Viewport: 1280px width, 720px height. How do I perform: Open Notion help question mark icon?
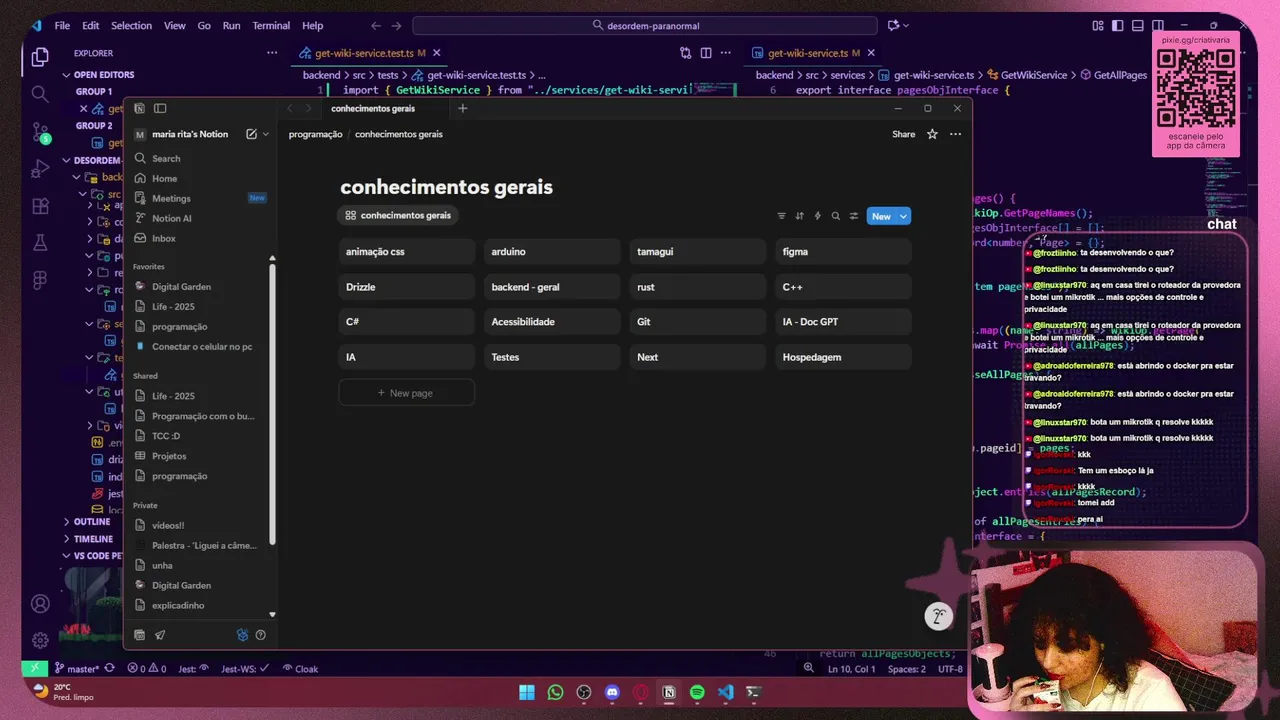click(x=260, y=635)
